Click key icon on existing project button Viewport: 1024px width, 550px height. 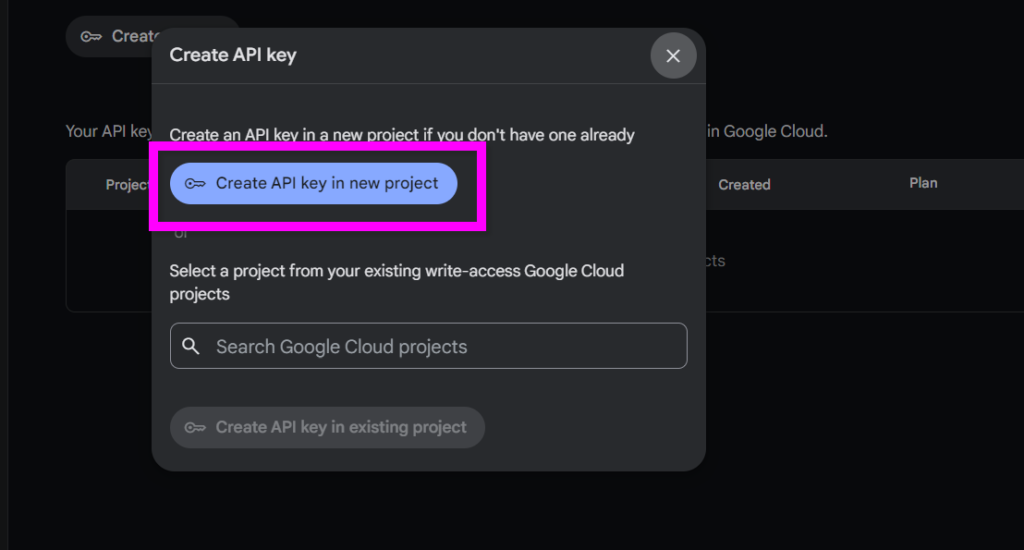click(x=195, y=427)
